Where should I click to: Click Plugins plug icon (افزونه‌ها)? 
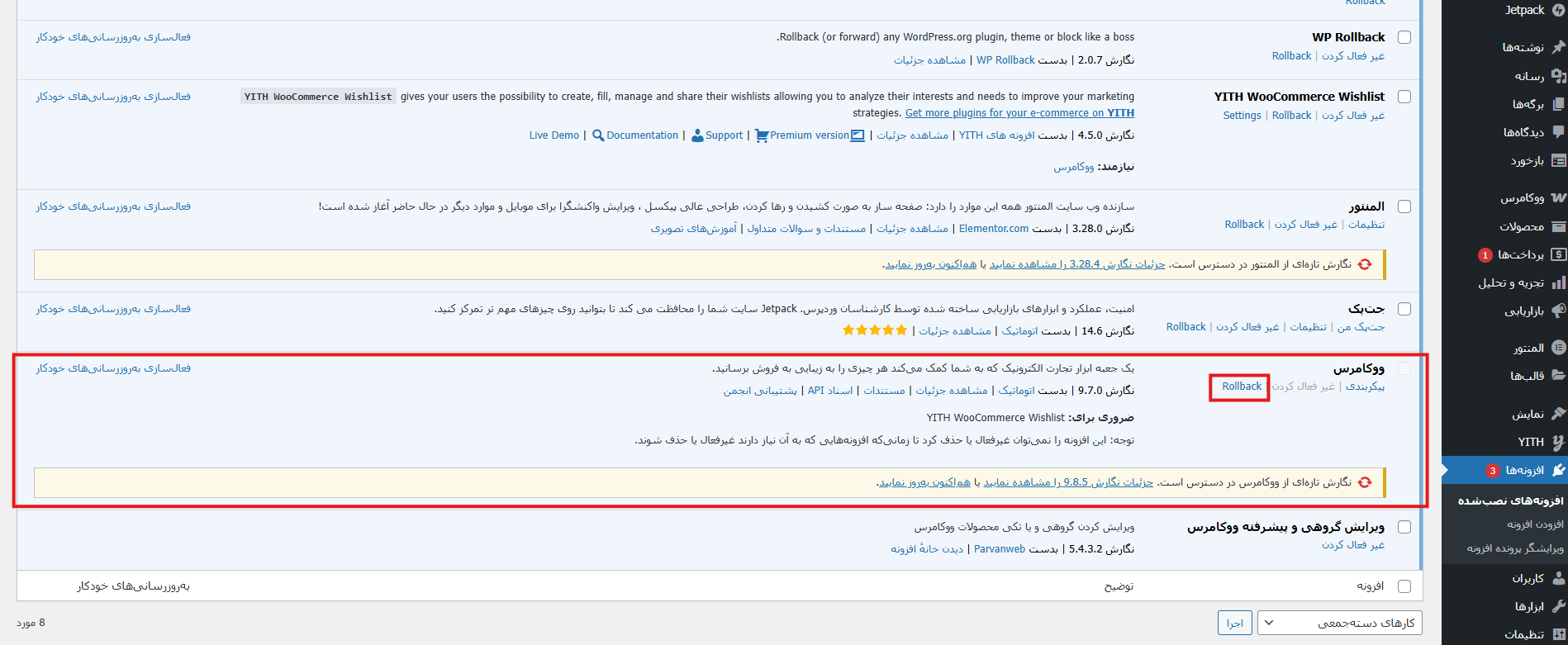pos(1558,470)
